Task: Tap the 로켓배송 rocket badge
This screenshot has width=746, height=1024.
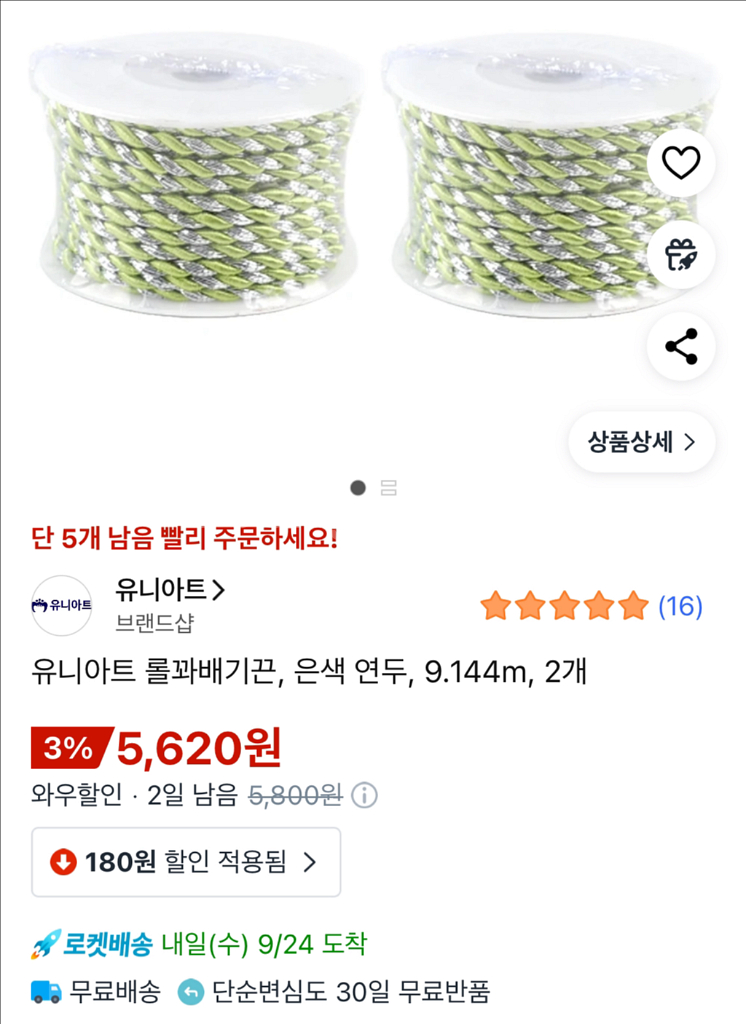Action: point(92,943)
